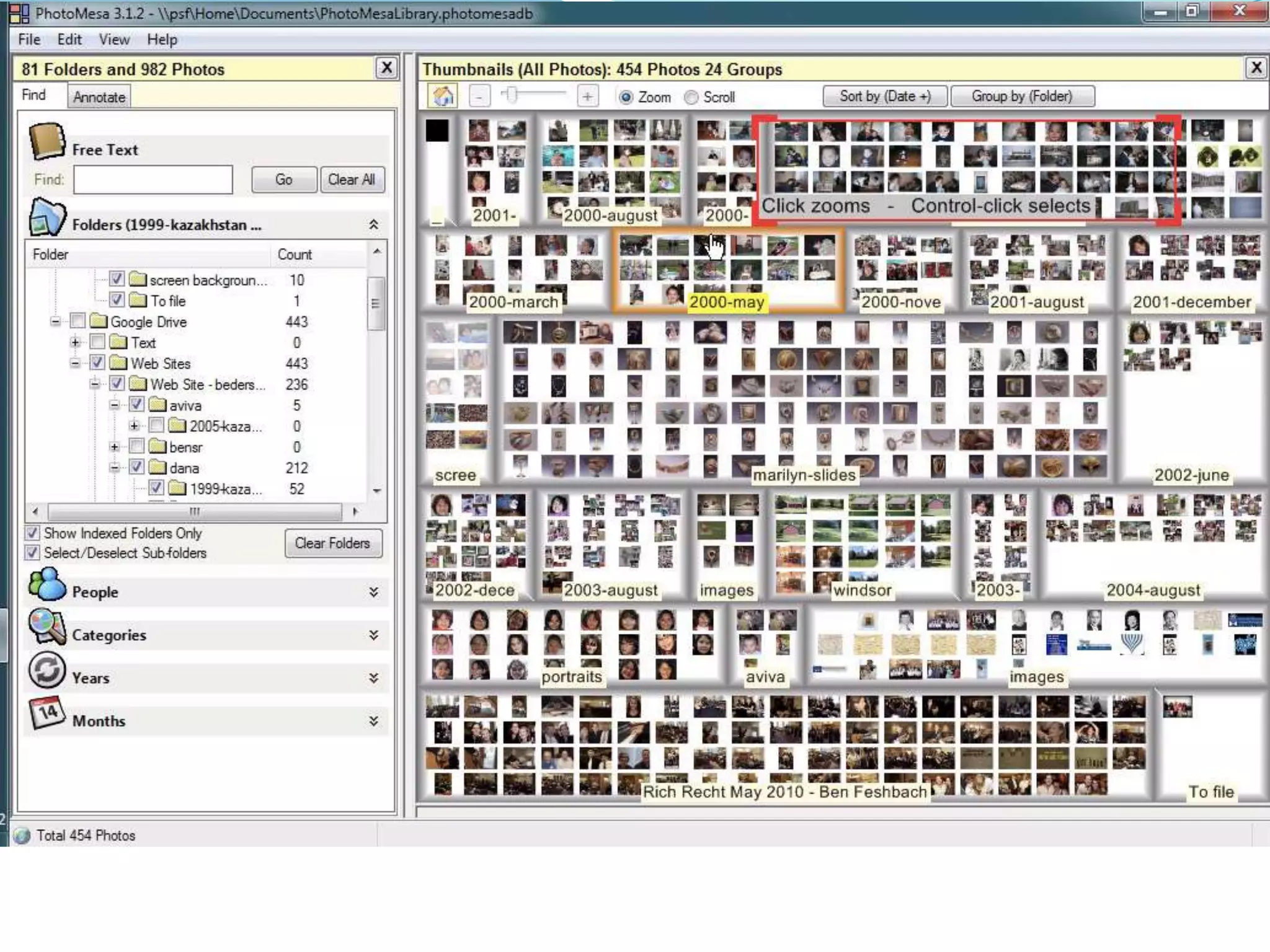
Task: Switch to the Annotate tab
Action: pyautogui.click(x=99, y=97)
